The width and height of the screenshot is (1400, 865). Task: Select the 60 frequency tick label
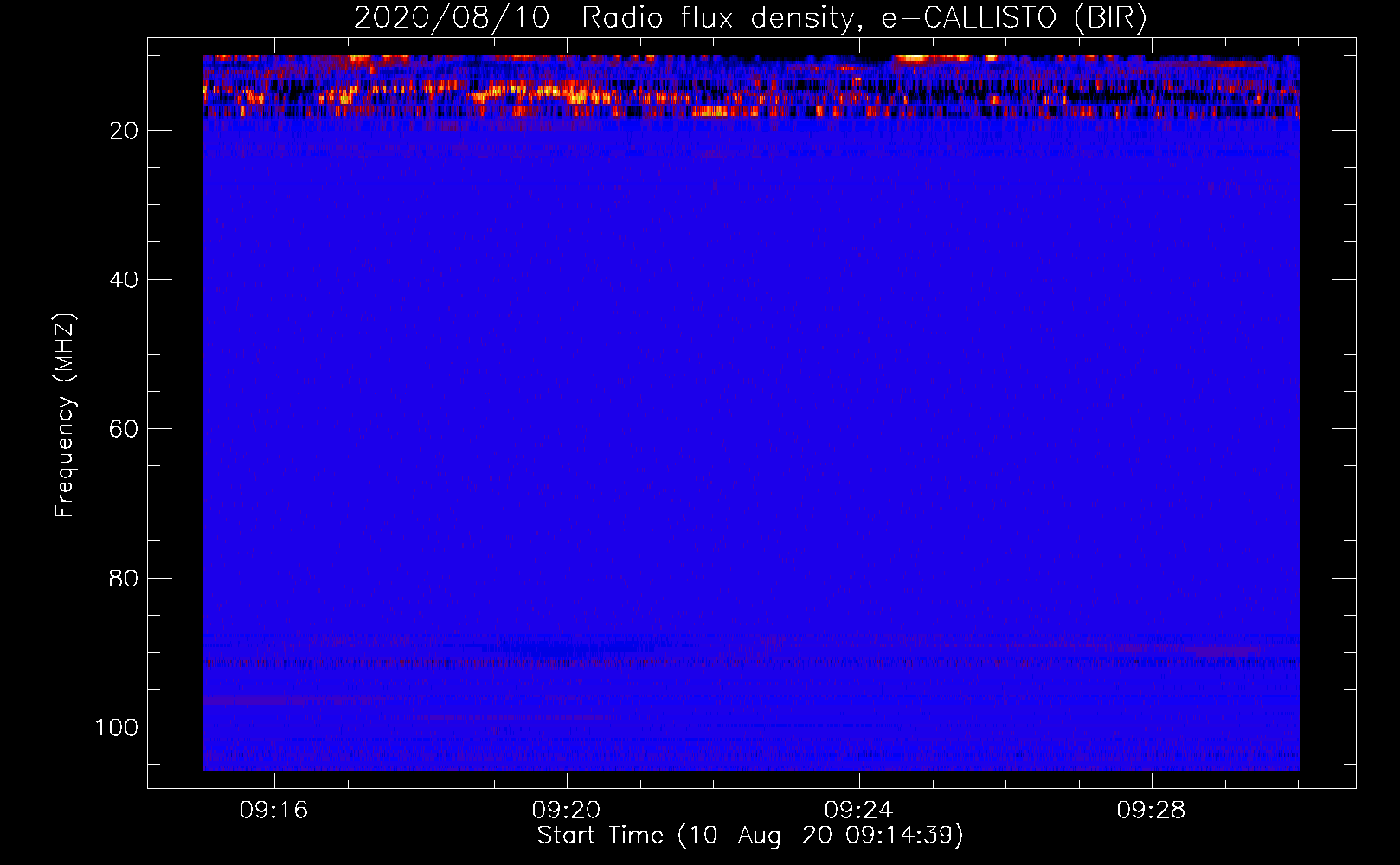pos(125,429)
